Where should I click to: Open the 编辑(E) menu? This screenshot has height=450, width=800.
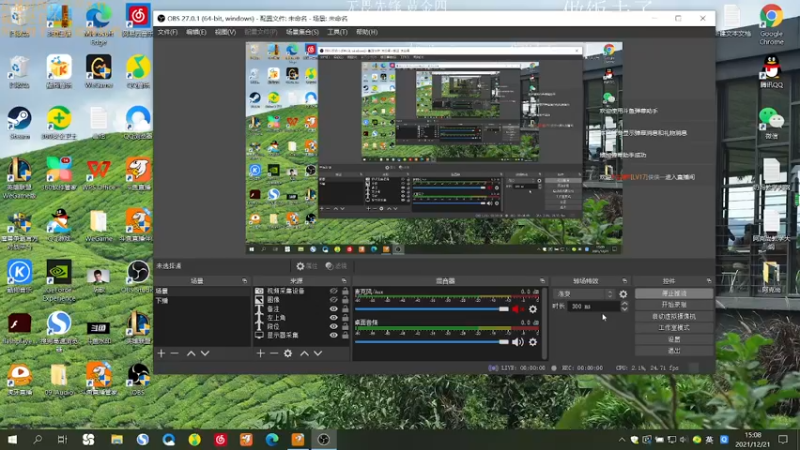tap(196, 32)
